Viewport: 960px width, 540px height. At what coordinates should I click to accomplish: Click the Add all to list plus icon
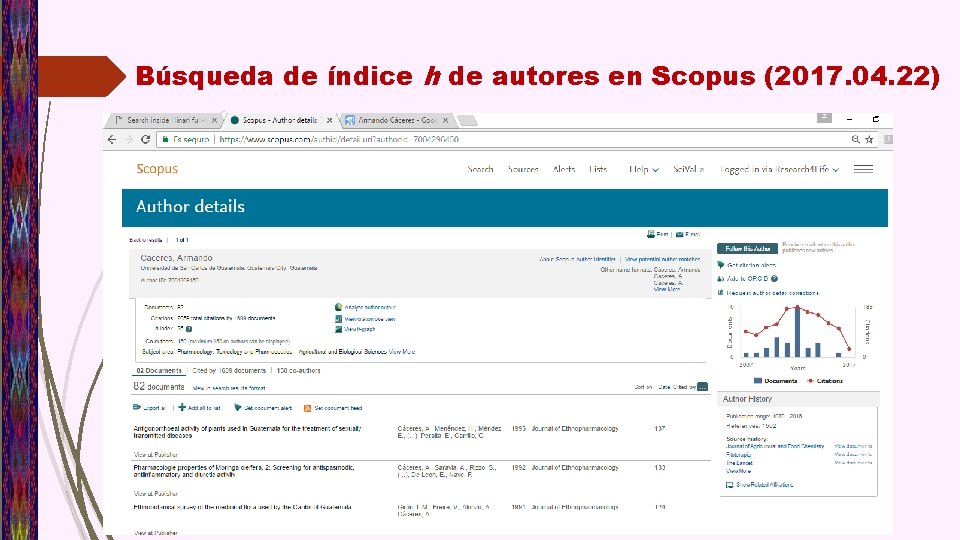click(x=182, y=408)
